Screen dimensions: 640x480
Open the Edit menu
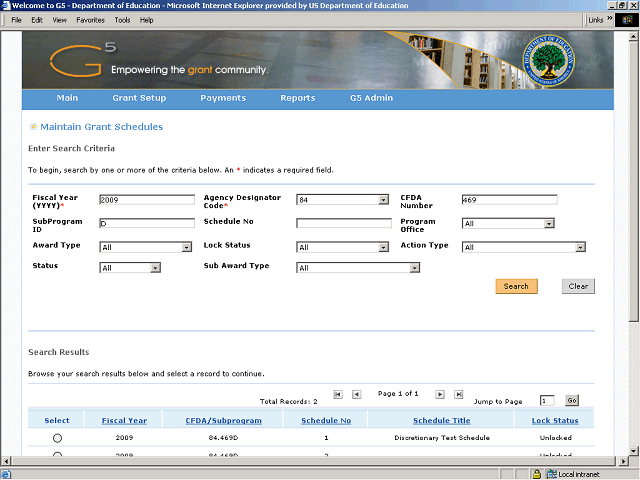[x=37, y=20]
